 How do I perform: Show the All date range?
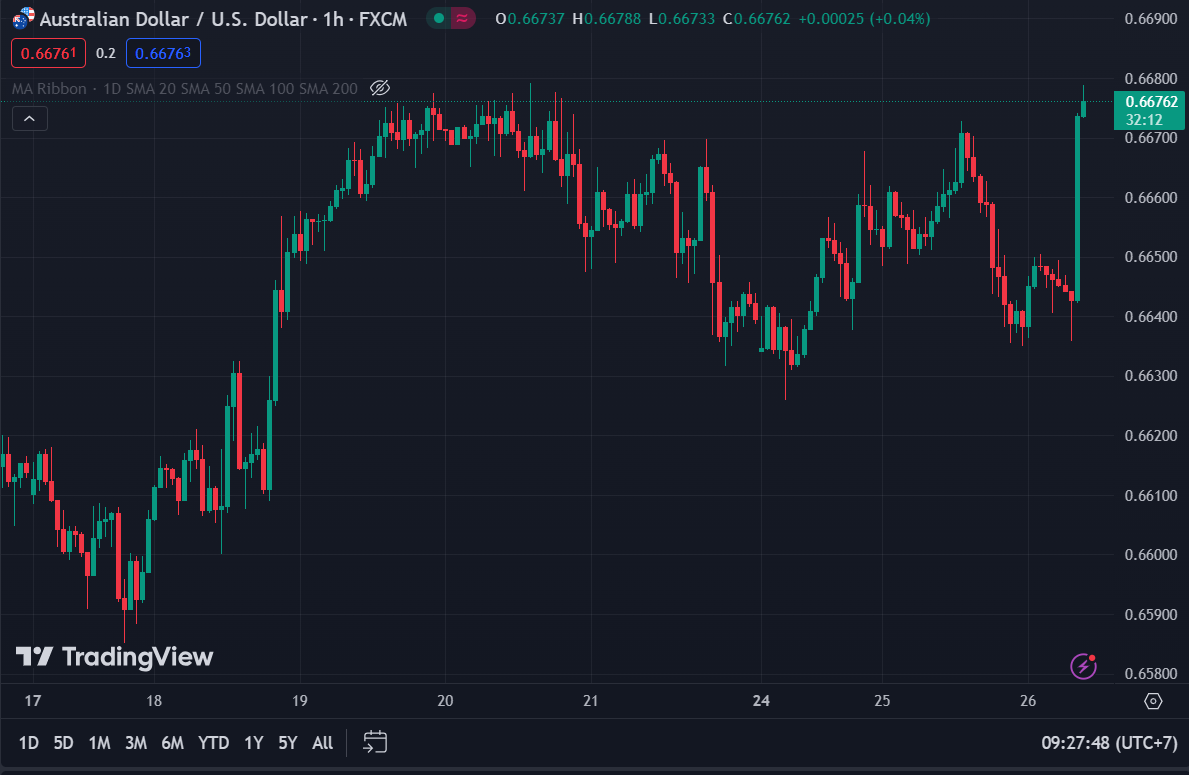(322, 742)
